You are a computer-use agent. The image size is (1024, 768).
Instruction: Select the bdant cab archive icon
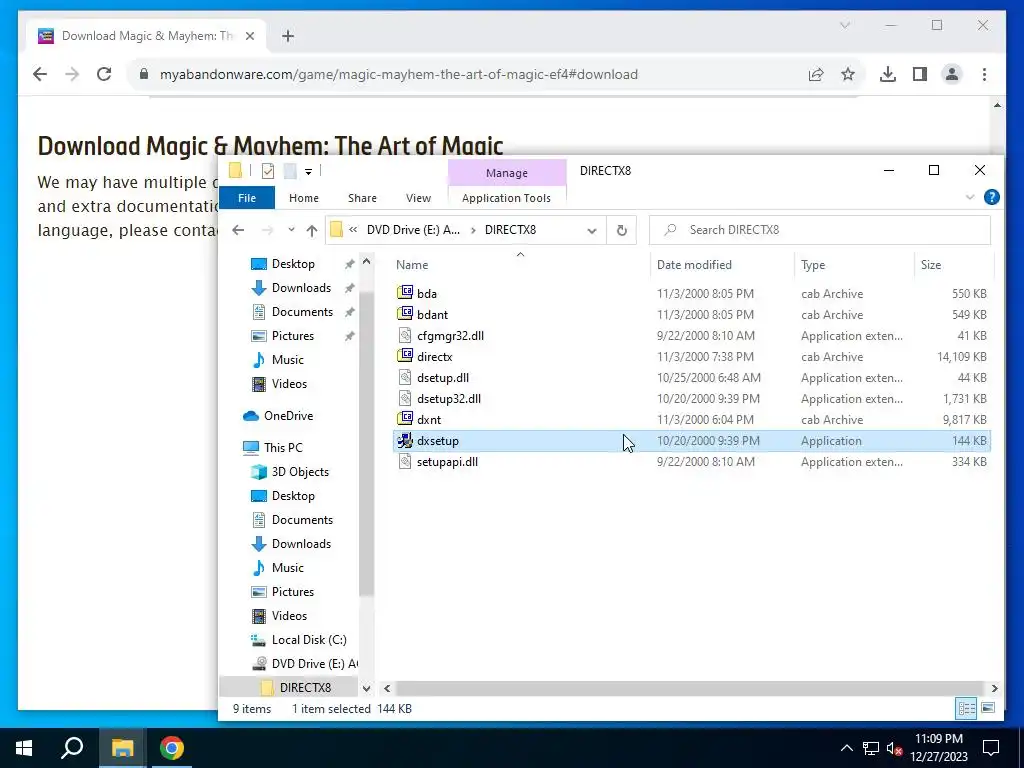click(405, 314)
